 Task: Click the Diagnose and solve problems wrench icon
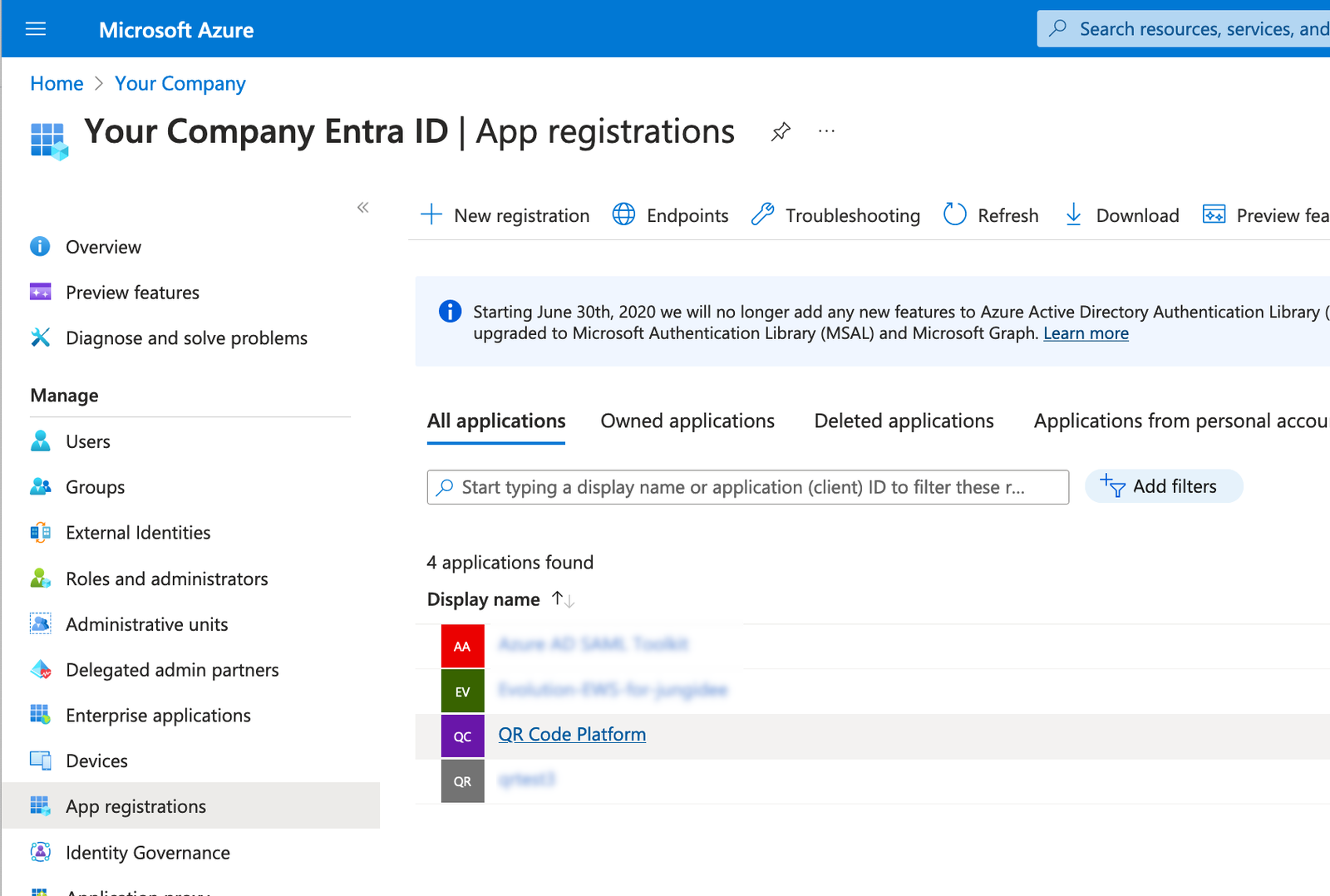tap(40, 337)
